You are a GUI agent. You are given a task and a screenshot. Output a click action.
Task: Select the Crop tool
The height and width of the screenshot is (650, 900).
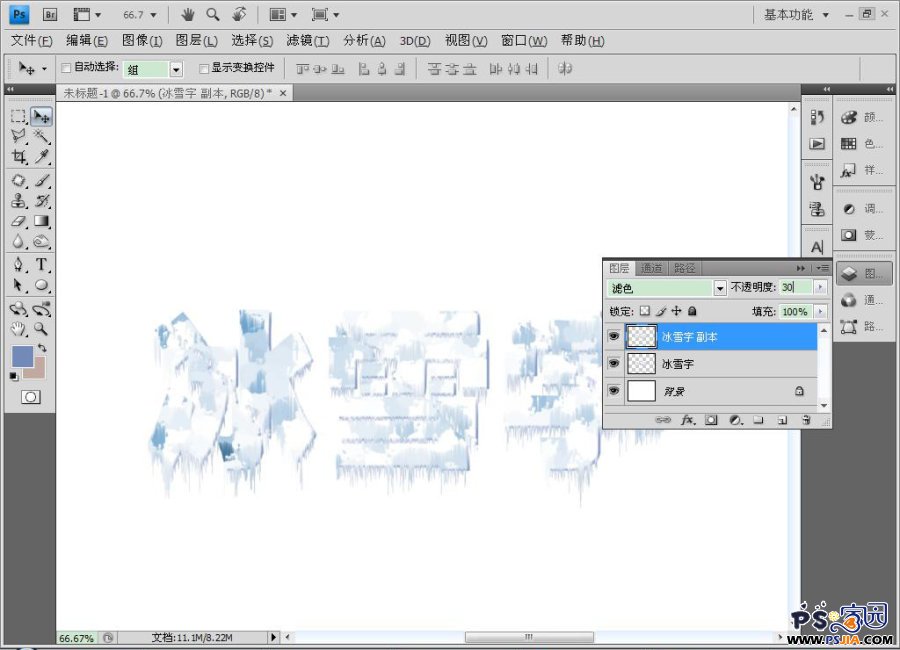coord(19,157)
